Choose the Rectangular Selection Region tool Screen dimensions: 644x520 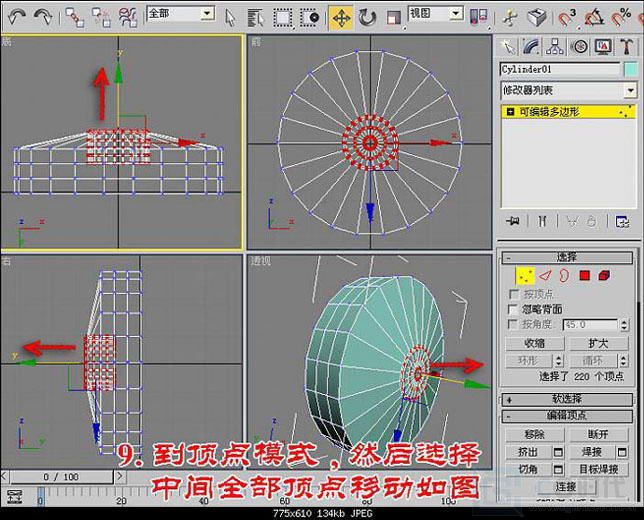[283, 18]
